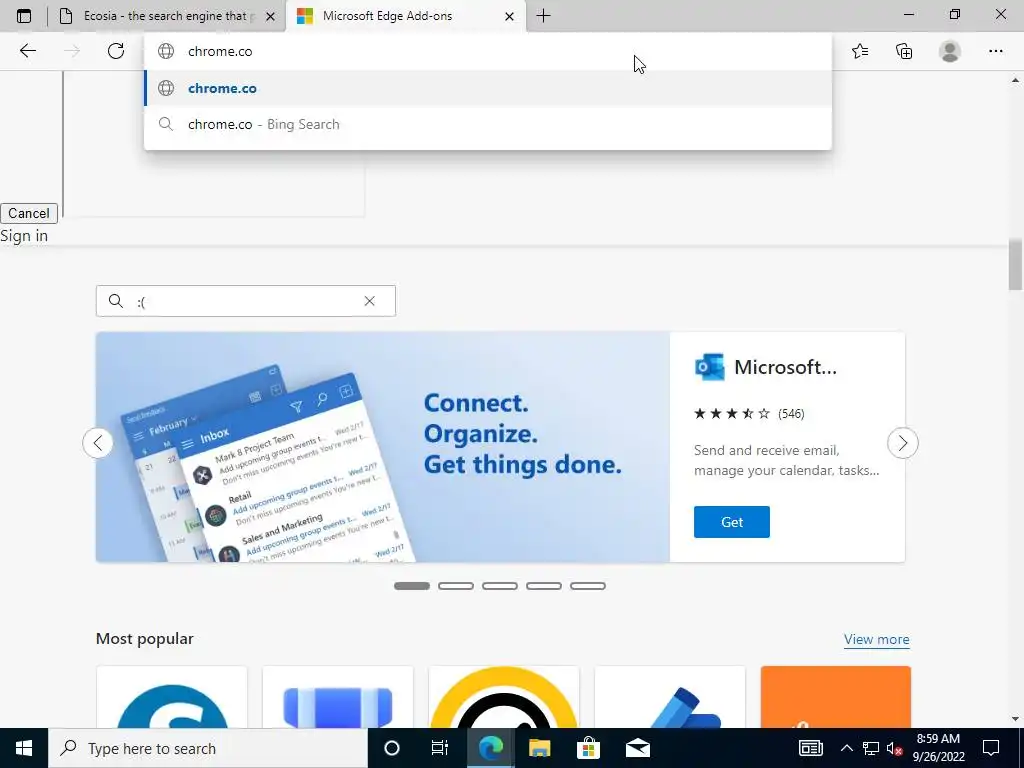Open Mail app from taskbar

click(637, 748)
